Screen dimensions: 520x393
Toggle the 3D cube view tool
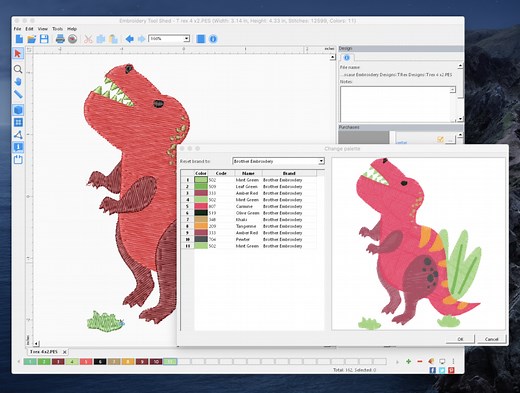pyautogui.click(x=18, y=110)
